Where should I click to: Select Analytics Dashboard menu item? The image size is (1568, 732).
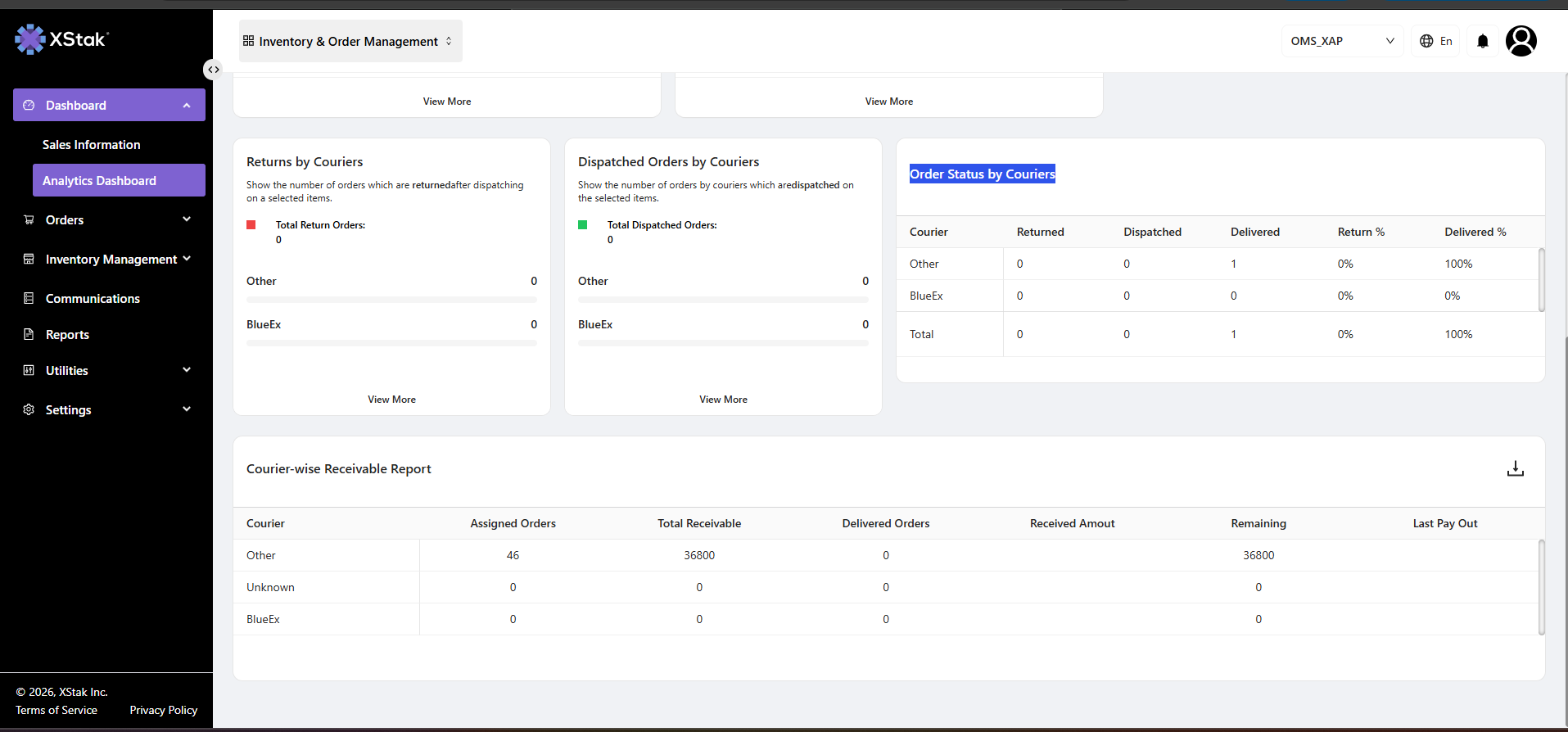tap(119, 180)
